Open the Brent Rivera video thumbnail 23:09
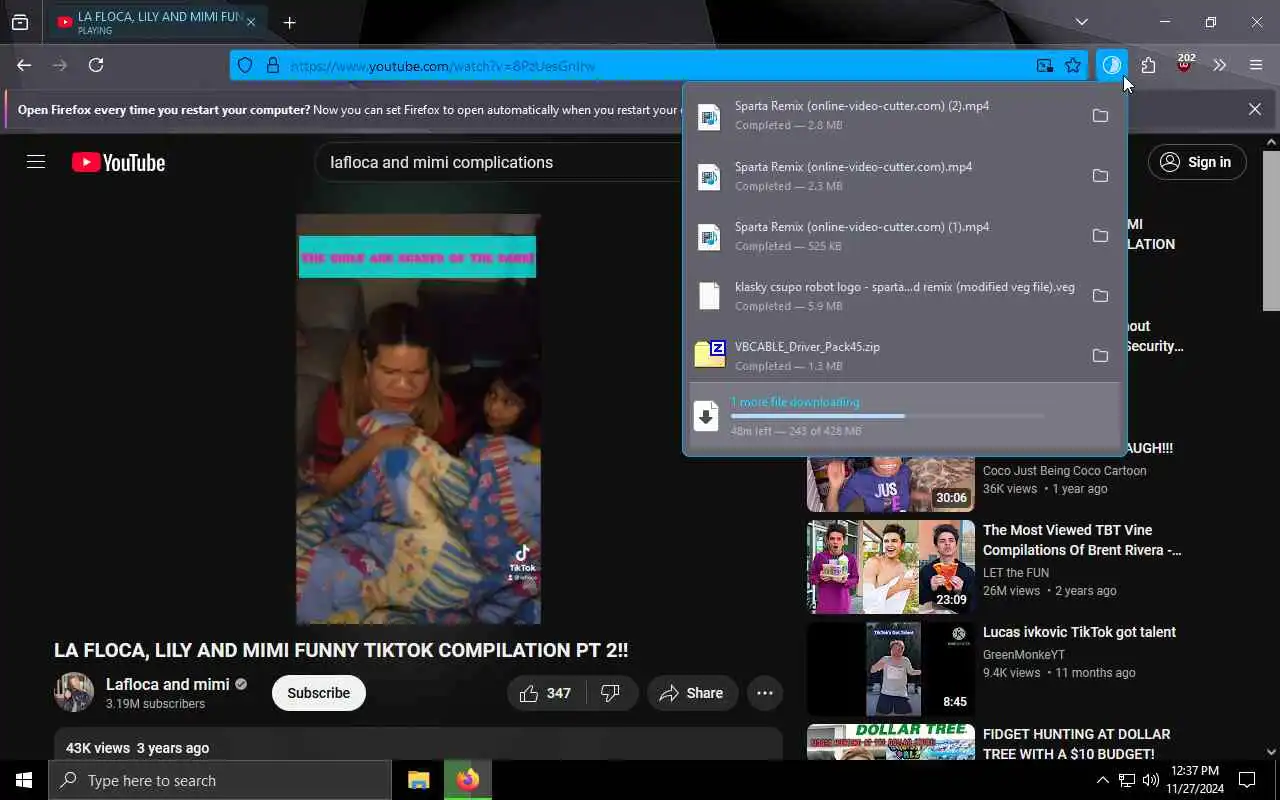This screenshot has width=1280, height=800. pyautogui.click(x=891, y=567)
